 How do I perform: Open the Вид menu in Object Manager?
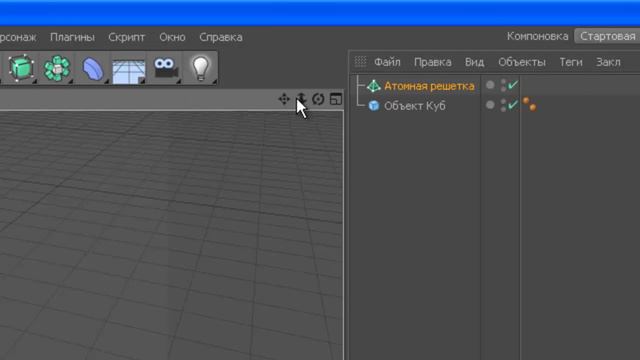point(474,62)
